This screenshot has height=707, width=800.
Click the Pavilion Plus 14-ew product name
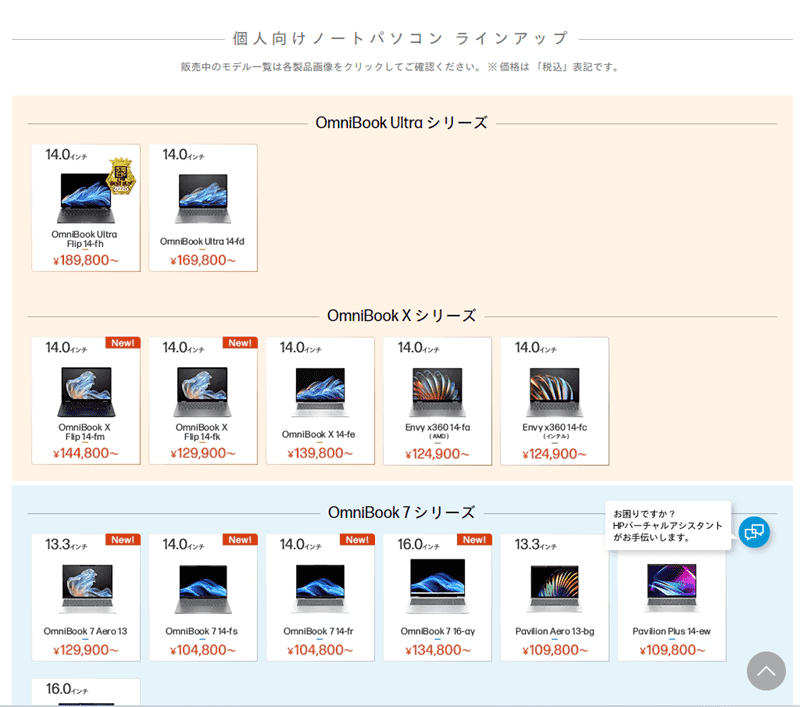(671, 631)
